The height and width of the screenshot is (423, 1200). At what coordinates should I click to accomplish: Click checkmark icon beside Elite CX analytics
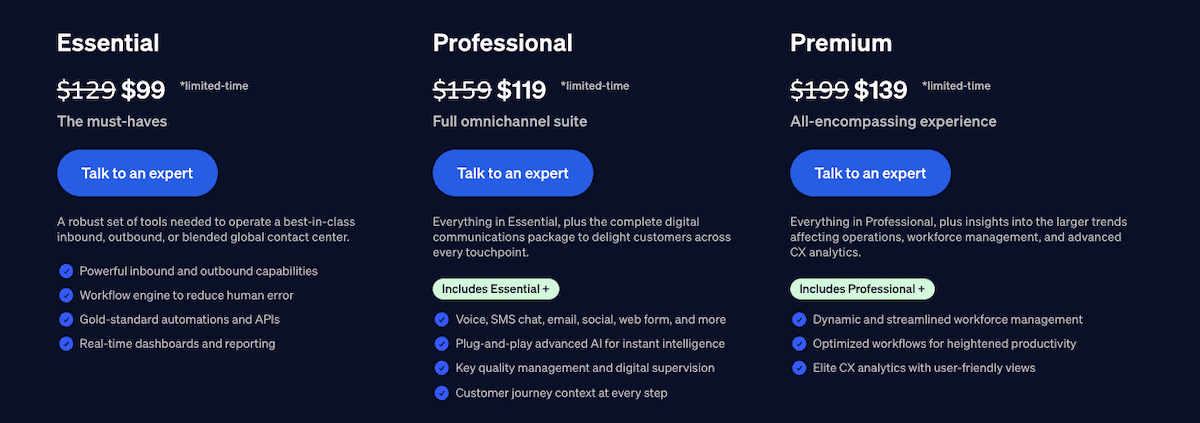point(799,368)
